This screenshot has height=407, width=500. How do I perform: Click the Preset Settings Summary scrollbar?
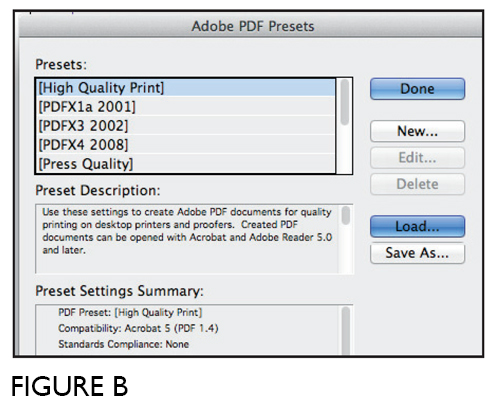(346, 330)
